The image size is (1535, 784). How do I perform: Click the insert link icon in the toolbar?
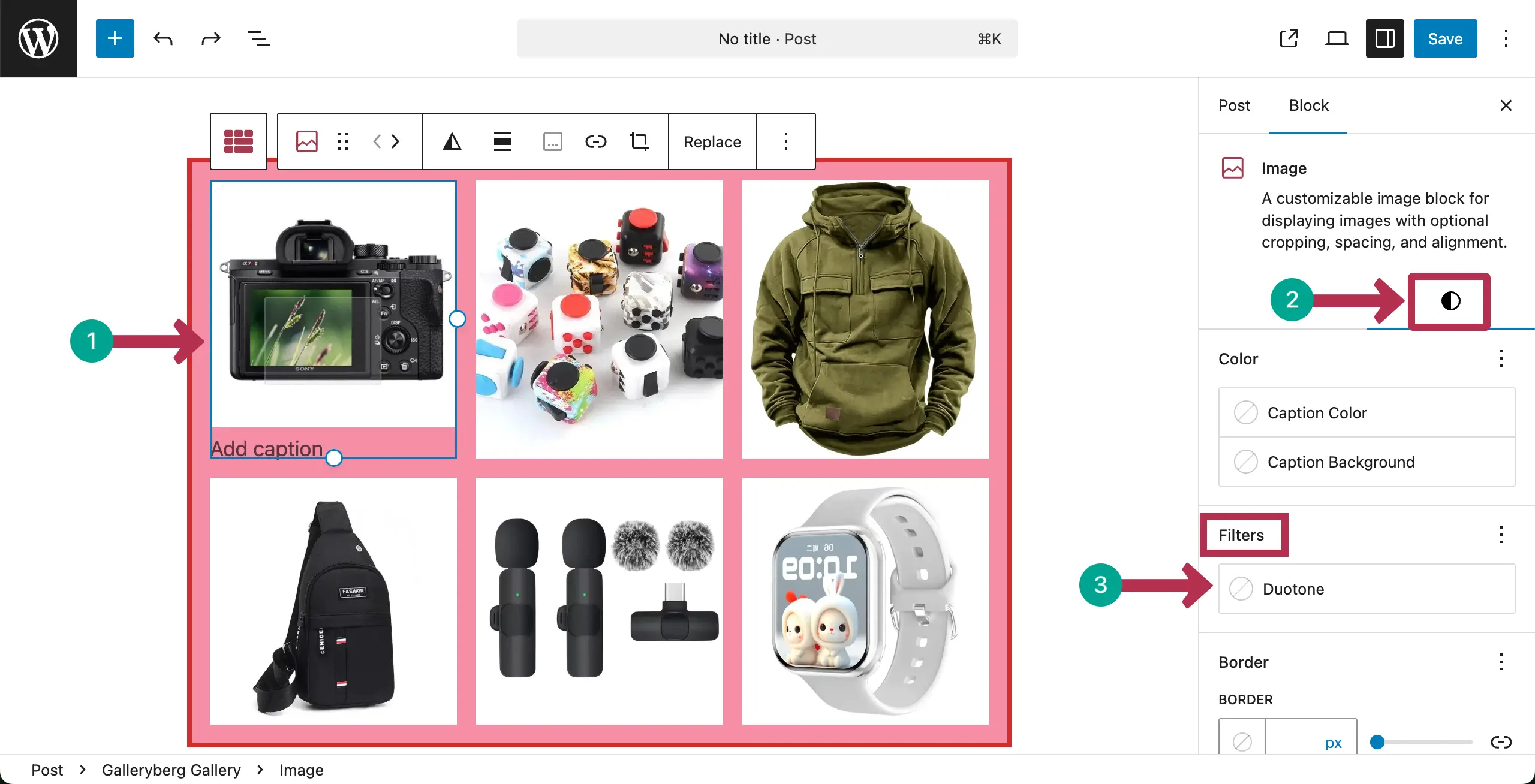[595, 141]
